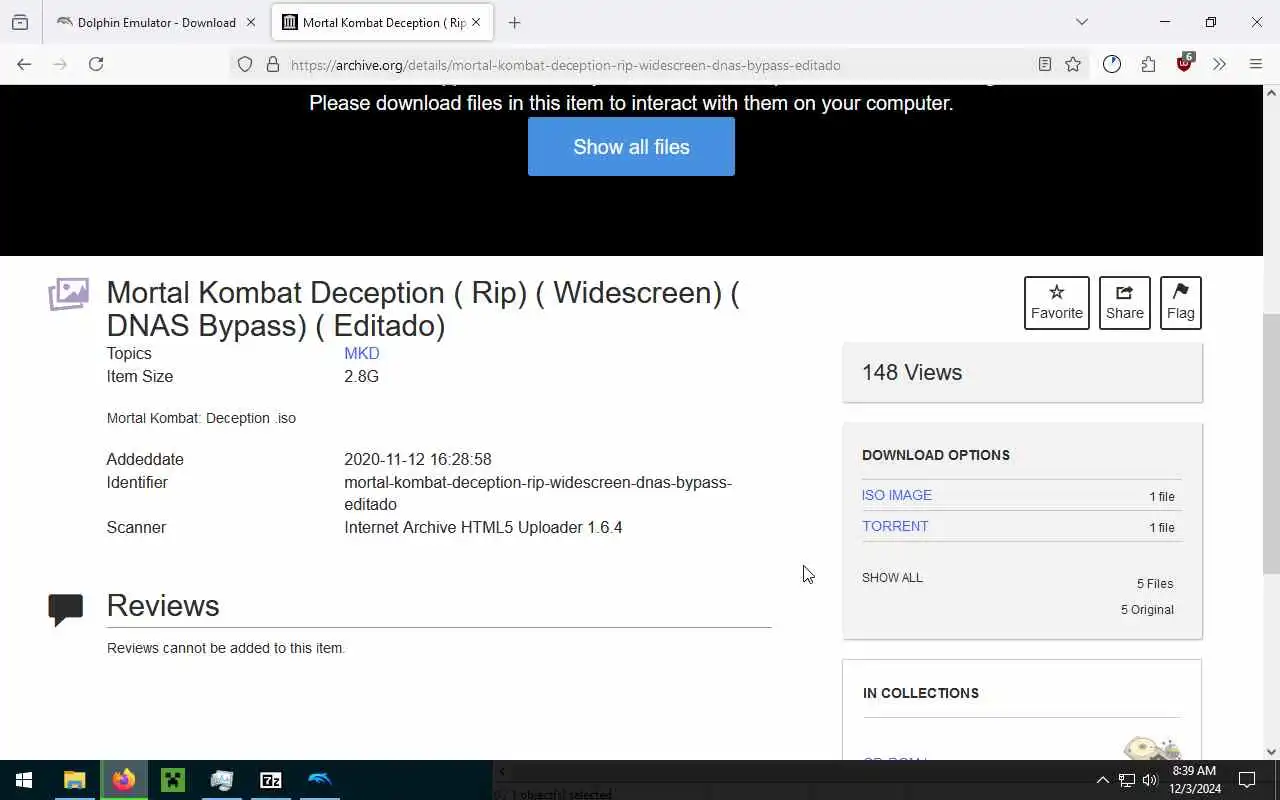Image resolution: width=1280 pixels, height=800 pixels.
Task: Share this archive item
Action: coord(1124,302)
